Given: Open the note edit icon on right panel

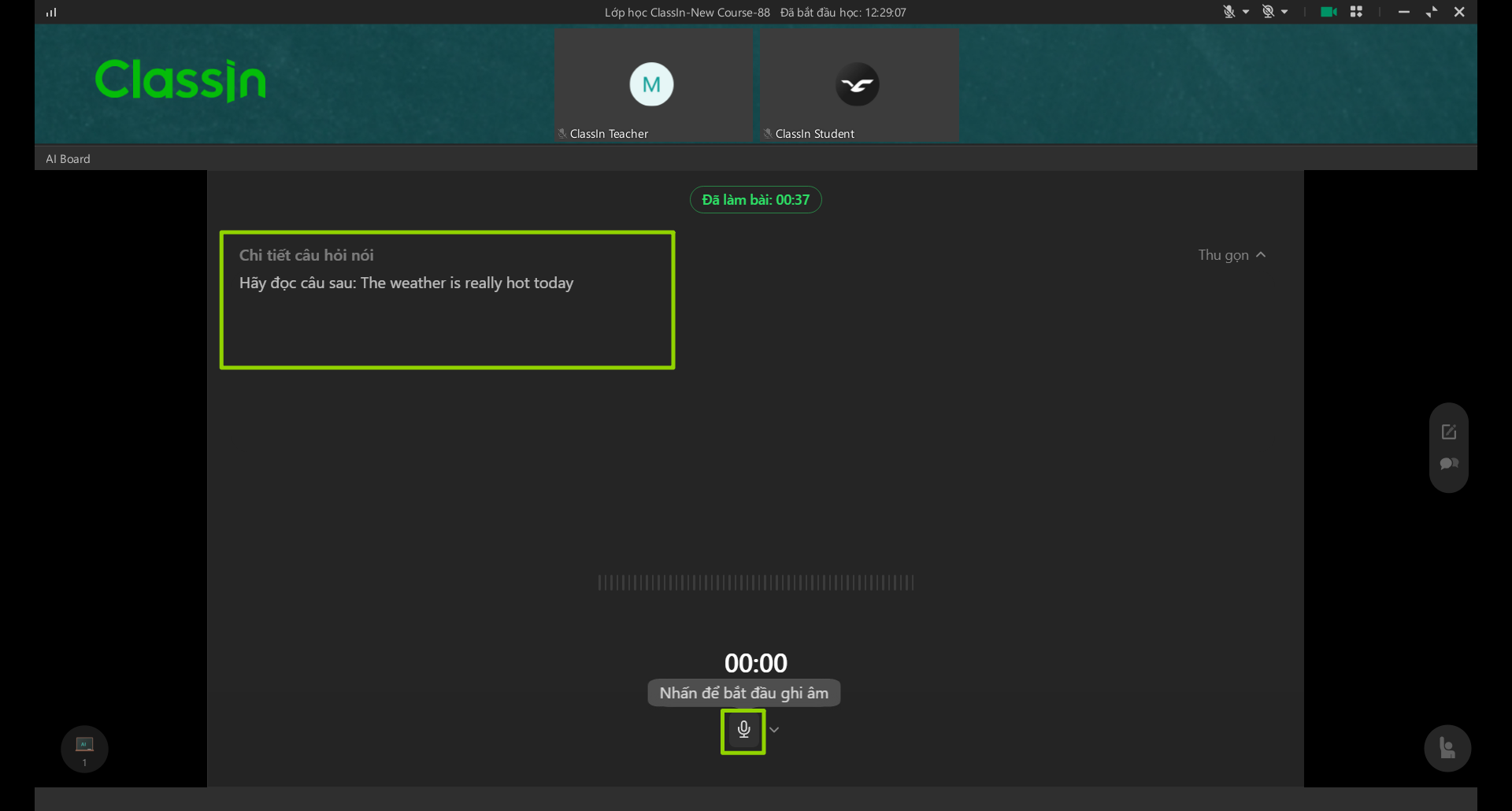Looking at the screenshot, I should coord(1449,431).
